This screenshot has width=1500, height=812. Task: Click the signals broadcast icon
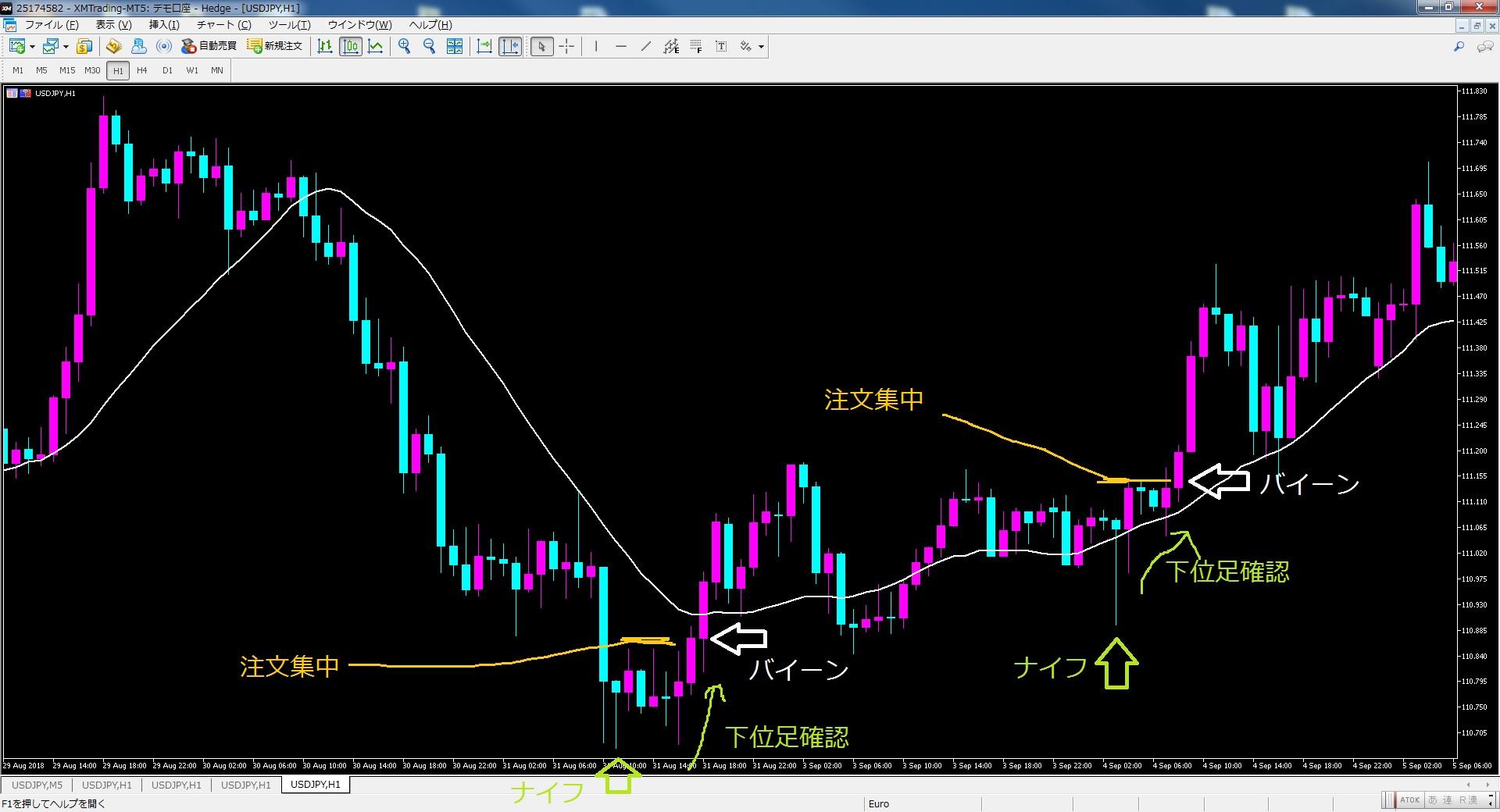coord(164,47)
